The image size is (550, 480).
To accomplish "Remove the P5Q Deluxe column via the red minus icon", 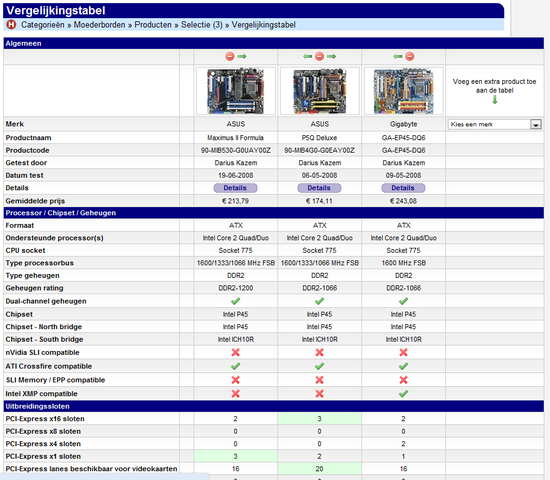I will (319, 56).
